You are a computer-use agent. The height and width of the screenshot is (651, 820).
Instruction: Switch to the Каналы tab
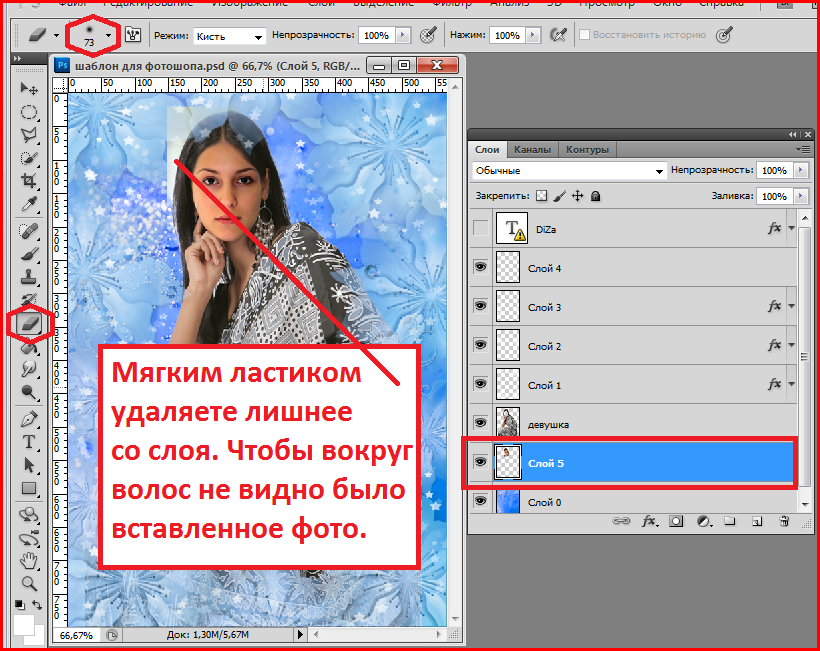point(532,150)
